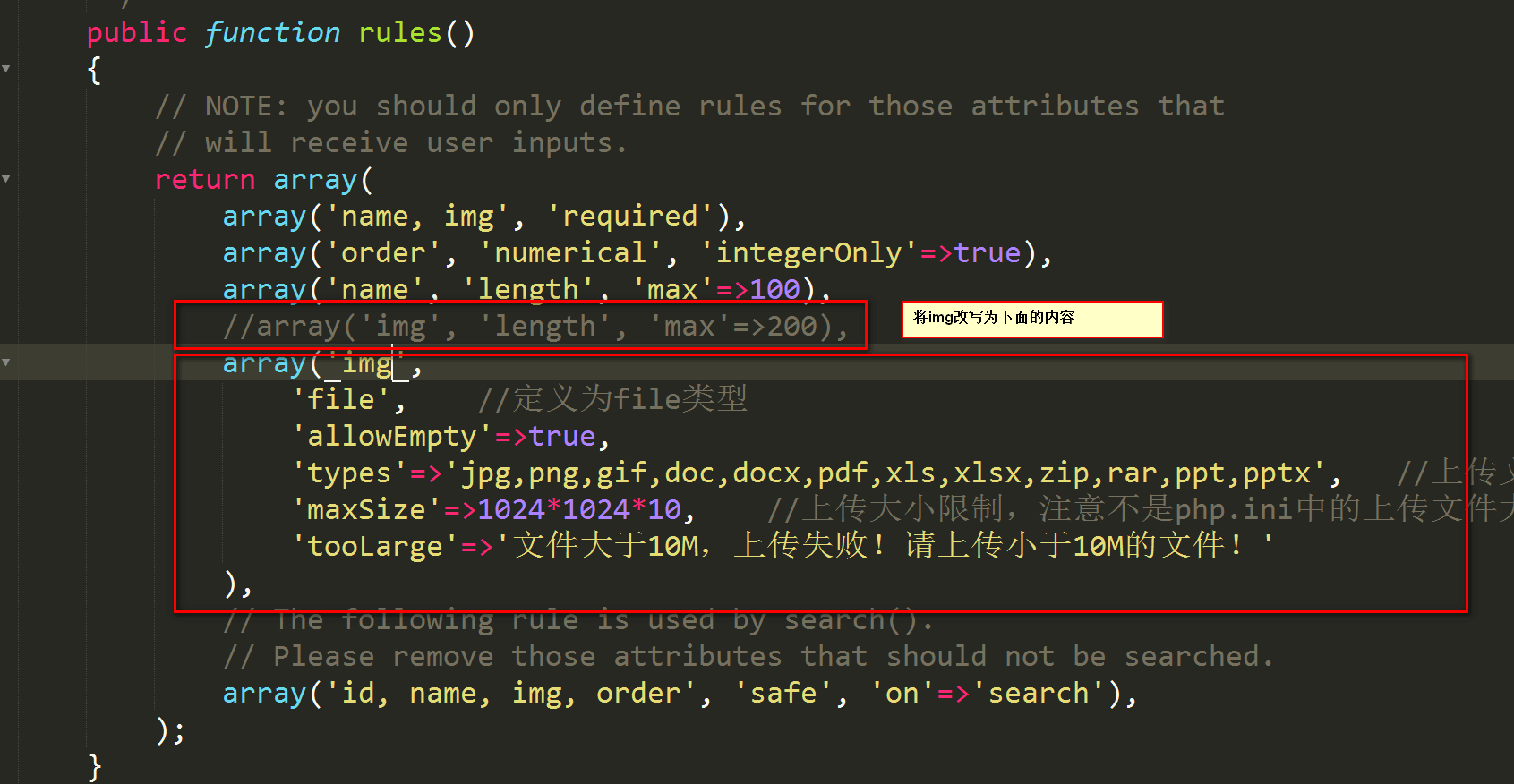Collapse the array('img' block fold arrow

pyautogui.click(x=6, y=362)
